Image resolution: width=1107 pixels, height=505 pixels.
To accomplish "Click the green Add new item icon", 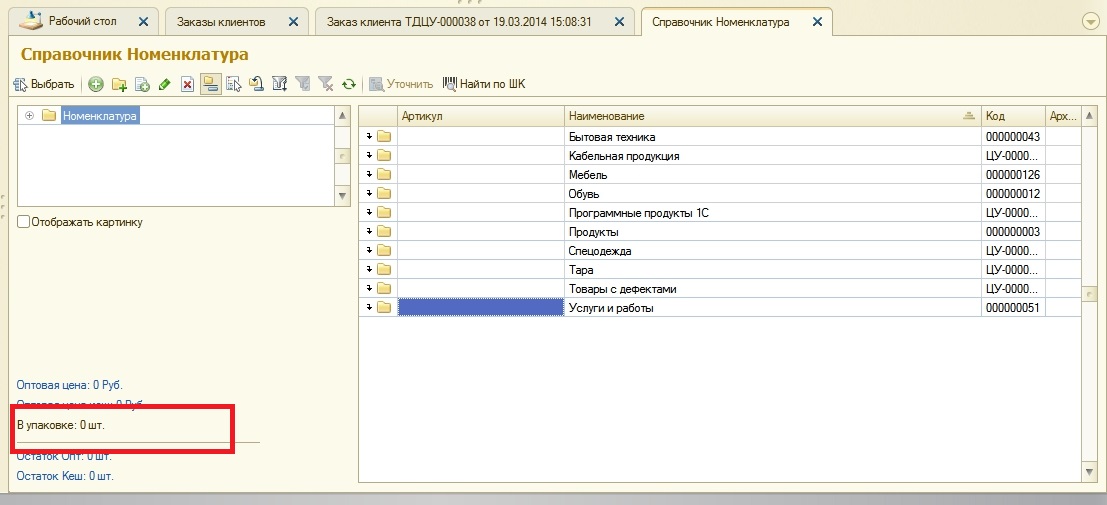I will (96, 85).
